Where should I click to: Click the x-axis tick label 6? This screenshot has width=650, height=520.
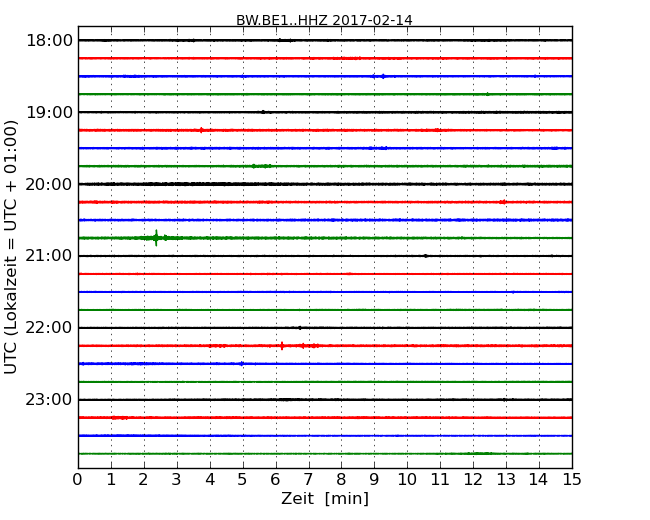point(275,480)
